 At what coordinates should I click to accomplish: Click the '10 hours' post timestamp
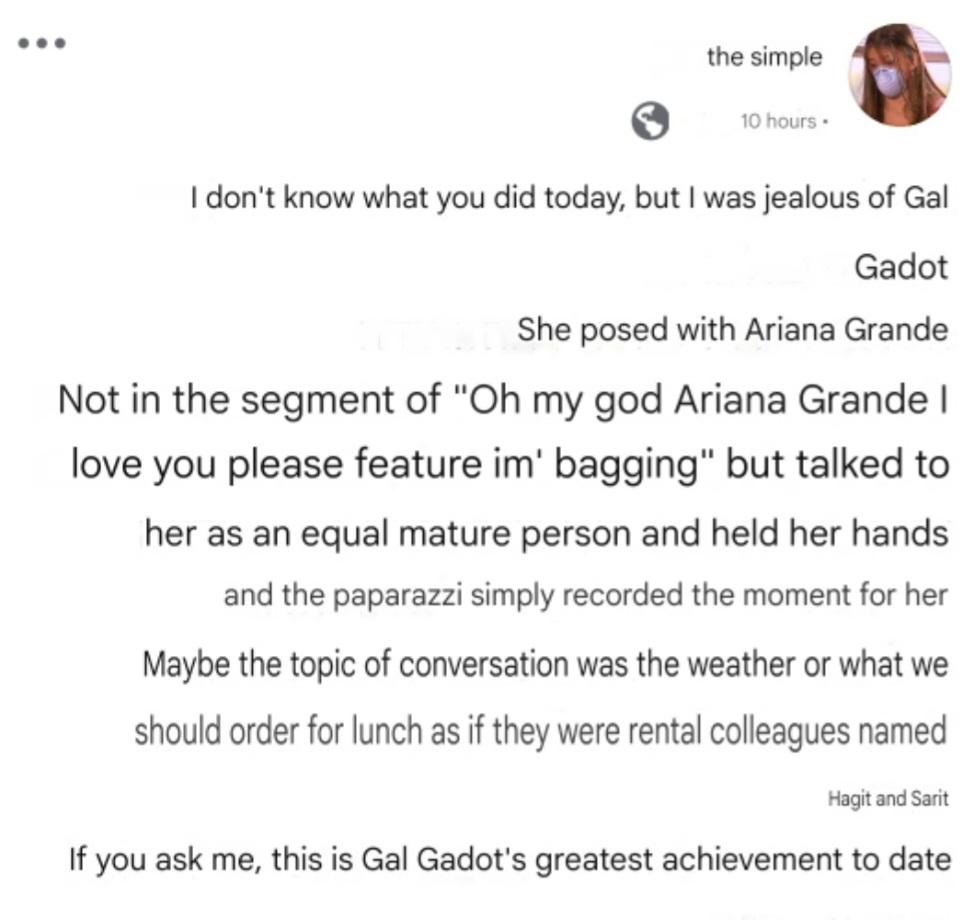click(778, 121)
